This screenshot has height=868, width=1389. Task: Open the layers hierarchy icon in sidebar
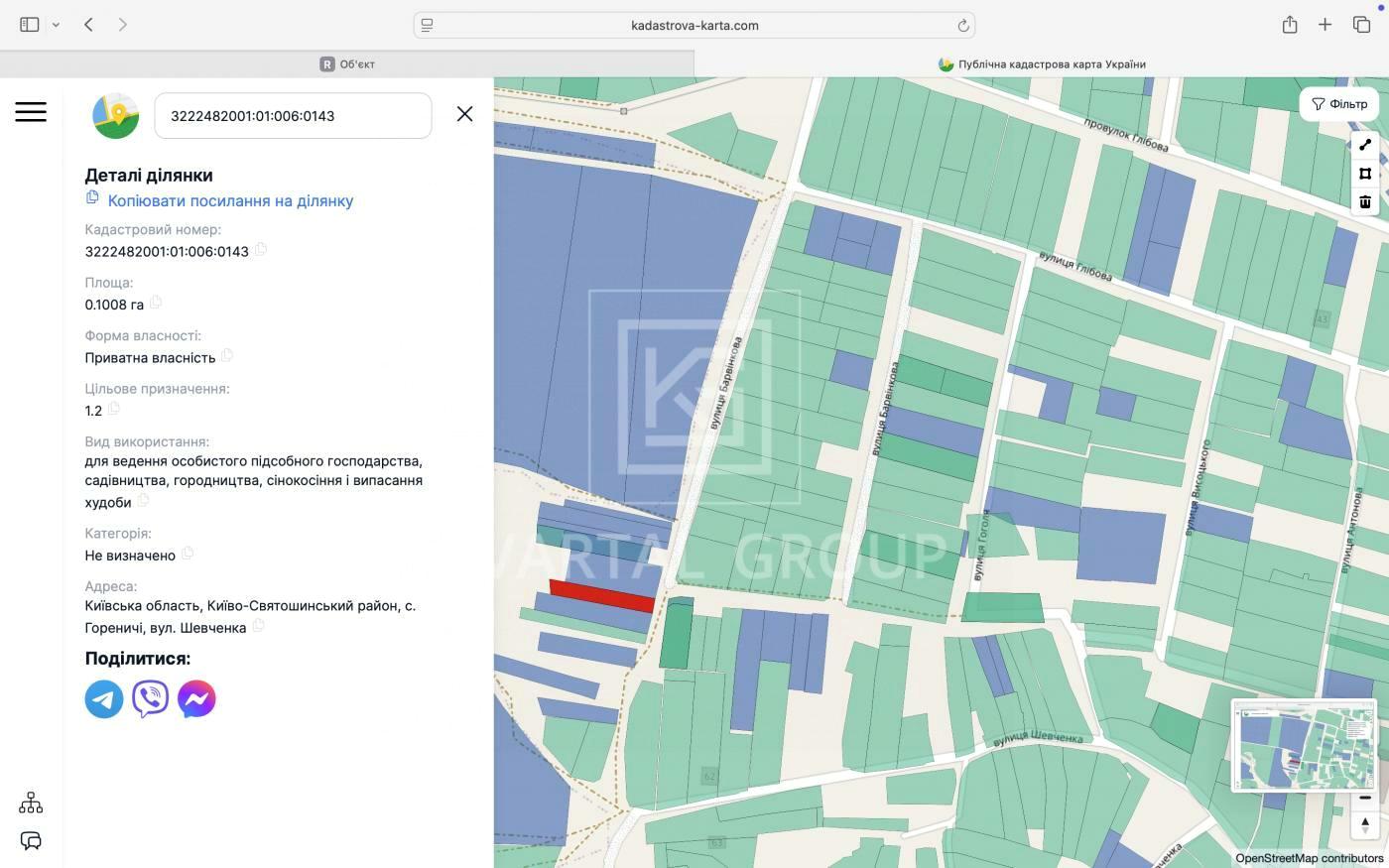pos(31,803)
